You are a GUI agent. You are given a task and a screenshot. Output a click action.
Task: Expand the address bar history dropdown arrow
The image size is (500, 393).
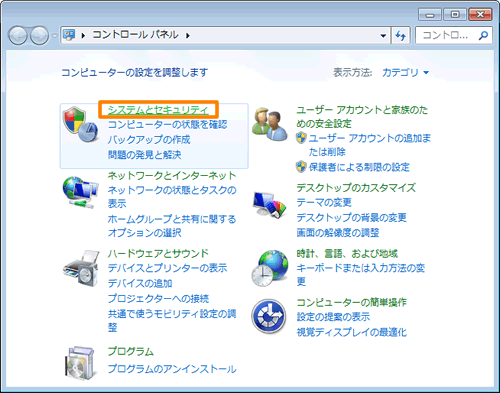[383, 35]
